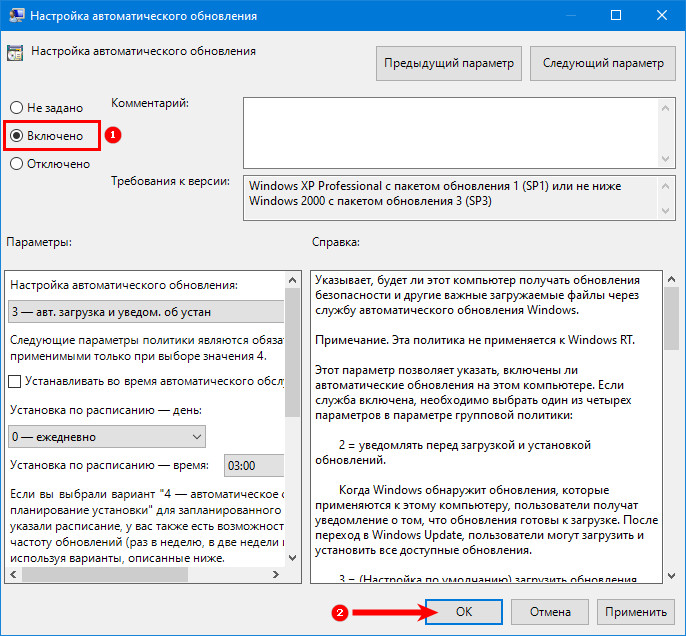The height and width of the screenshot is (636, 686).
Task: Click inside the 'Комментарий' text box
Action: (451, 133)
